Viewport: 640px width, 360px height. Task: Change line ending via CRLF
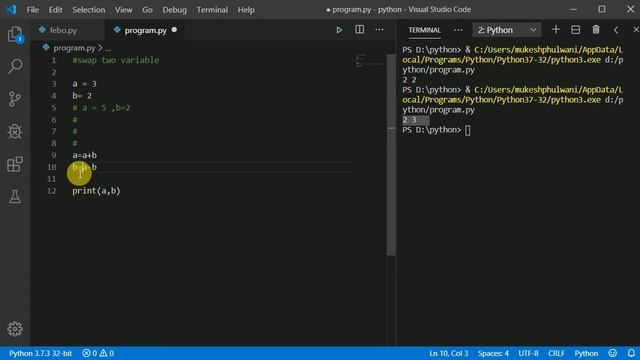(x=556, y=353)
